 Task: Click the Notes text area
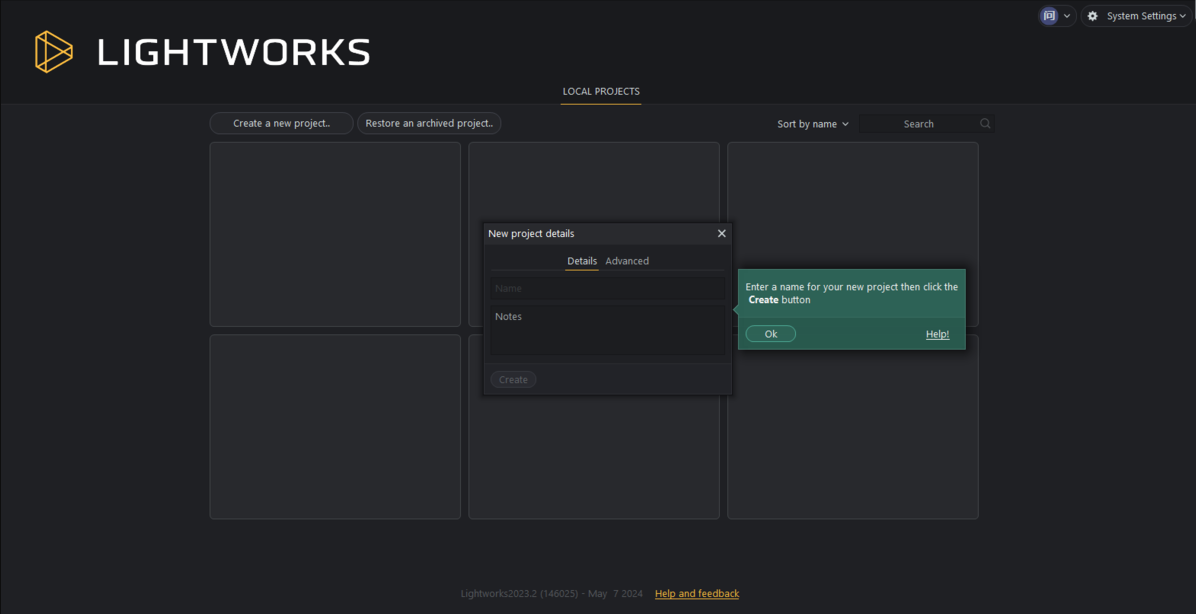pyautogui.click(x=608, y=330)
